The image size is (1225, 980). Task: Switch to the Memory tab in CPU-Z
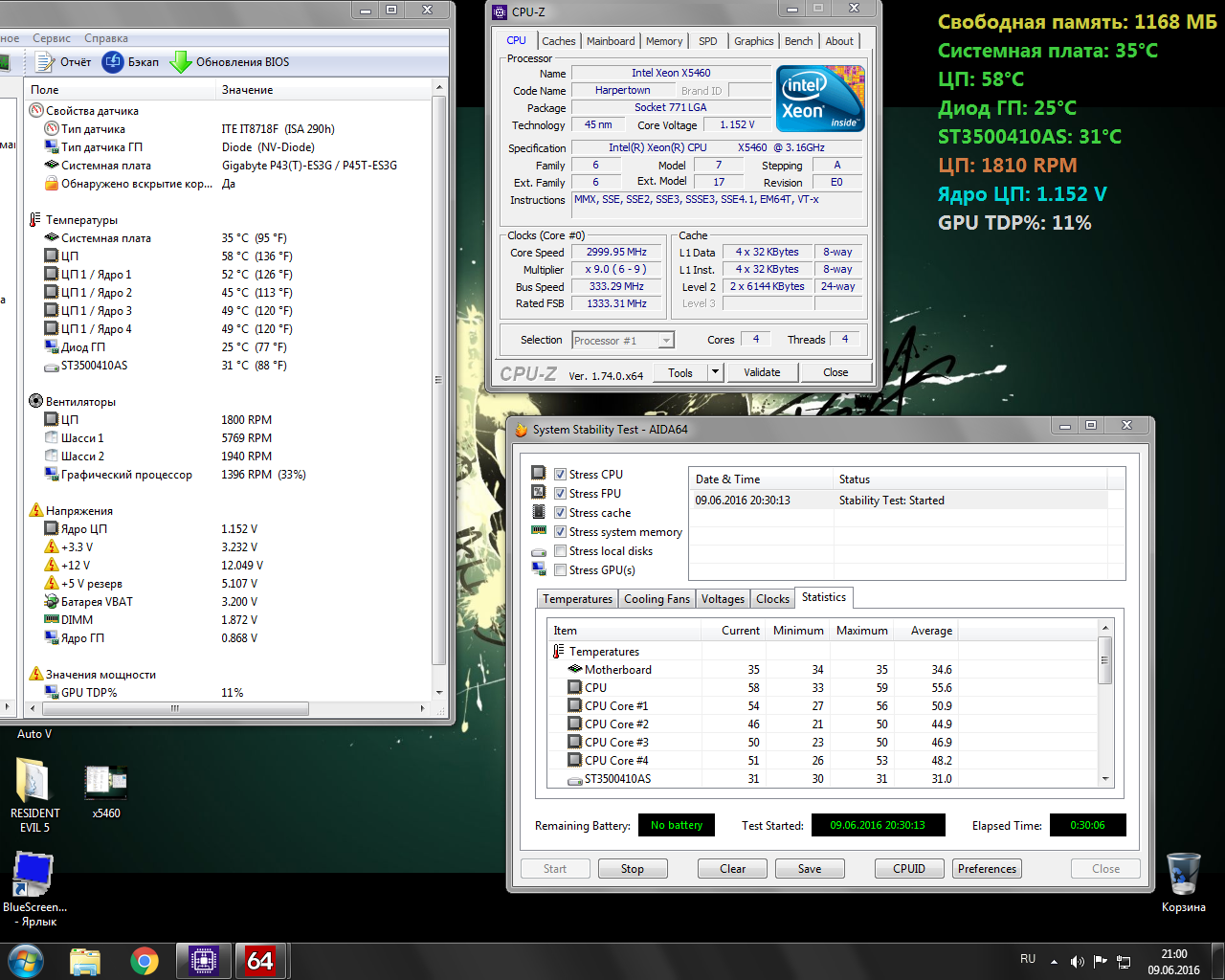[x=664, y=41]
